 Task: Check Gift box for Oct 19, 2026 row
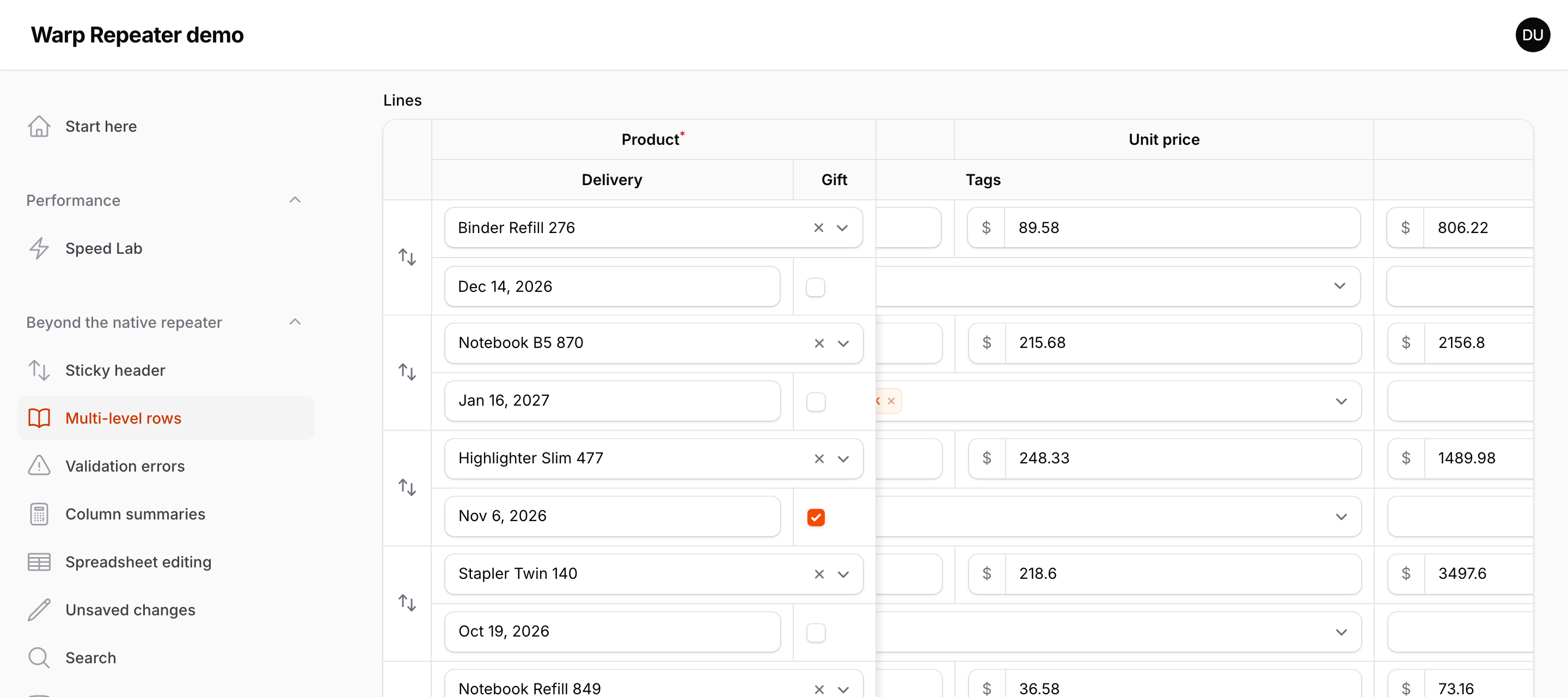(x=816, y=633)
